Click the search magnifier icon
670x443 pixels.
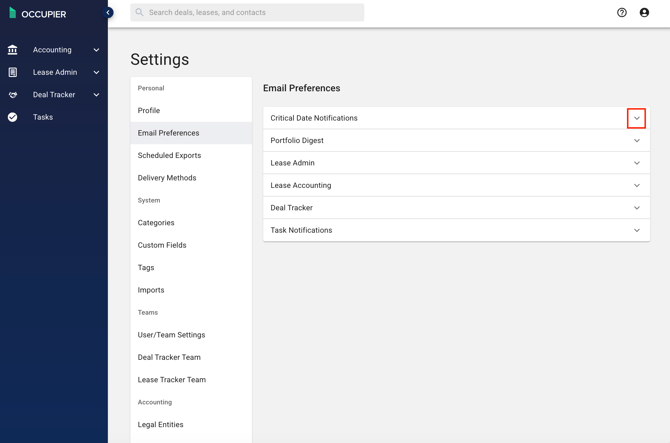[x=139, y=12]
